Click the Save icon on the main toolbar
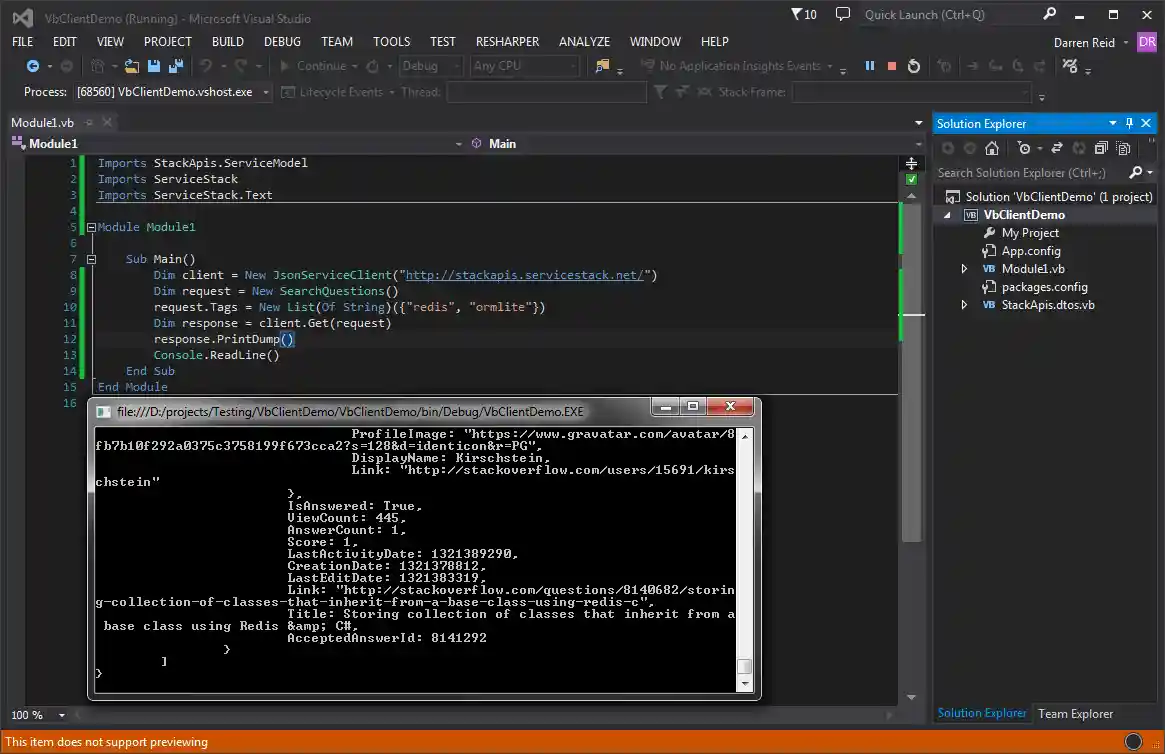Image resolution: width=1165 pixels, height=754 pixels. [x=153, y=66]
